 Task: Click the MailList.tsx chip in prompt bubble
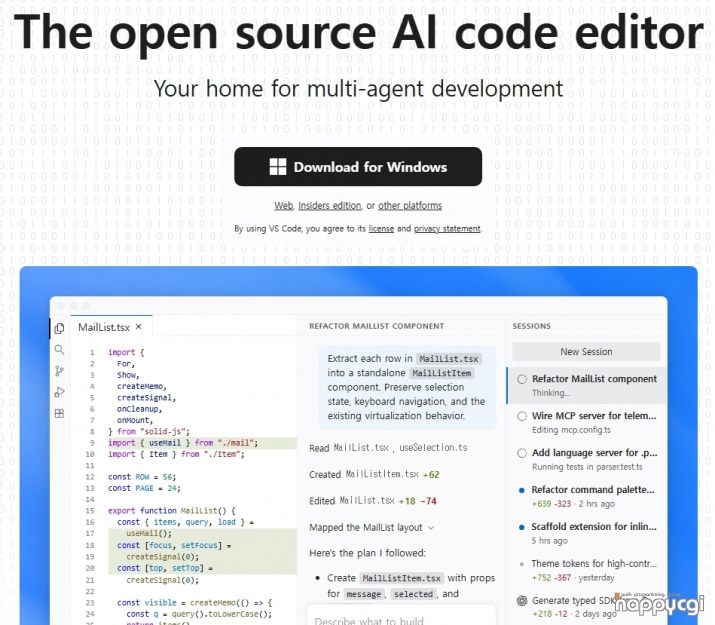coord(449,359)
